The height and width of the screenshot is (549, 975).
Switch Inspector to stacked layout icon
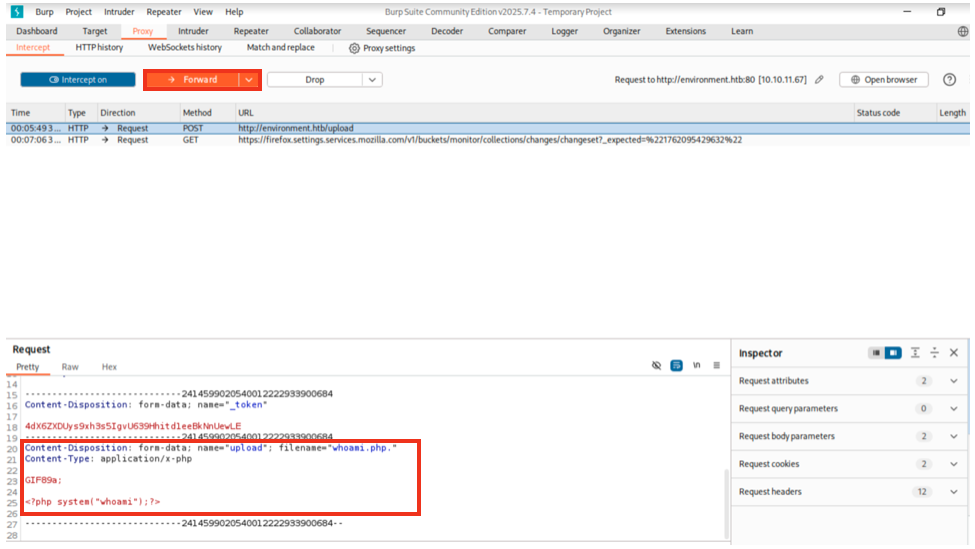[x=876, y=353]
